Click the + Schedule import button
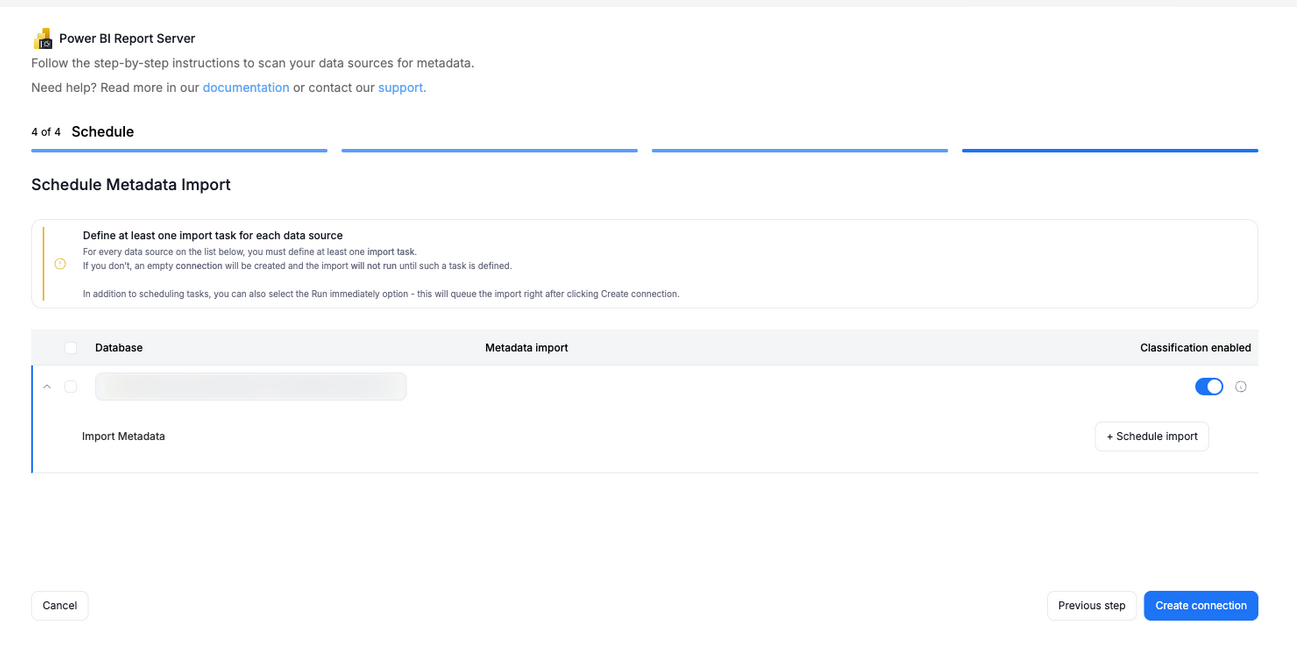This screenshot has height=656, width=1297. click(x=1152, y=437)
